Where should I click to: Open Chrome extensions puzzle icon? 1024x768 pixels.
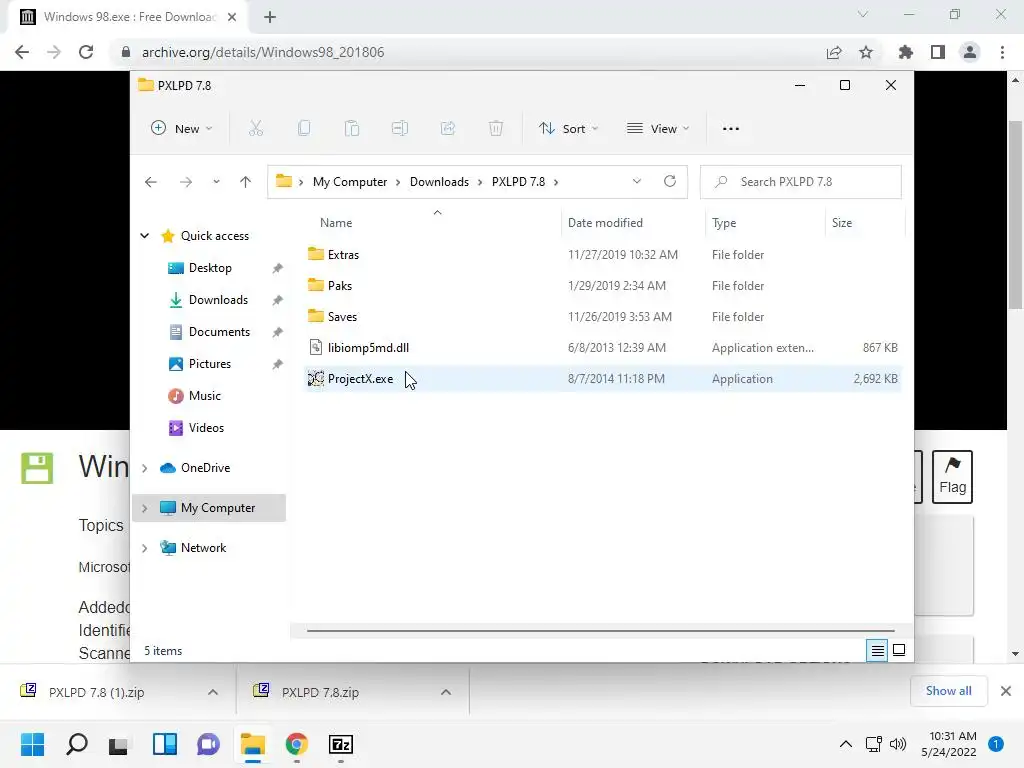(x=906, y=52)
